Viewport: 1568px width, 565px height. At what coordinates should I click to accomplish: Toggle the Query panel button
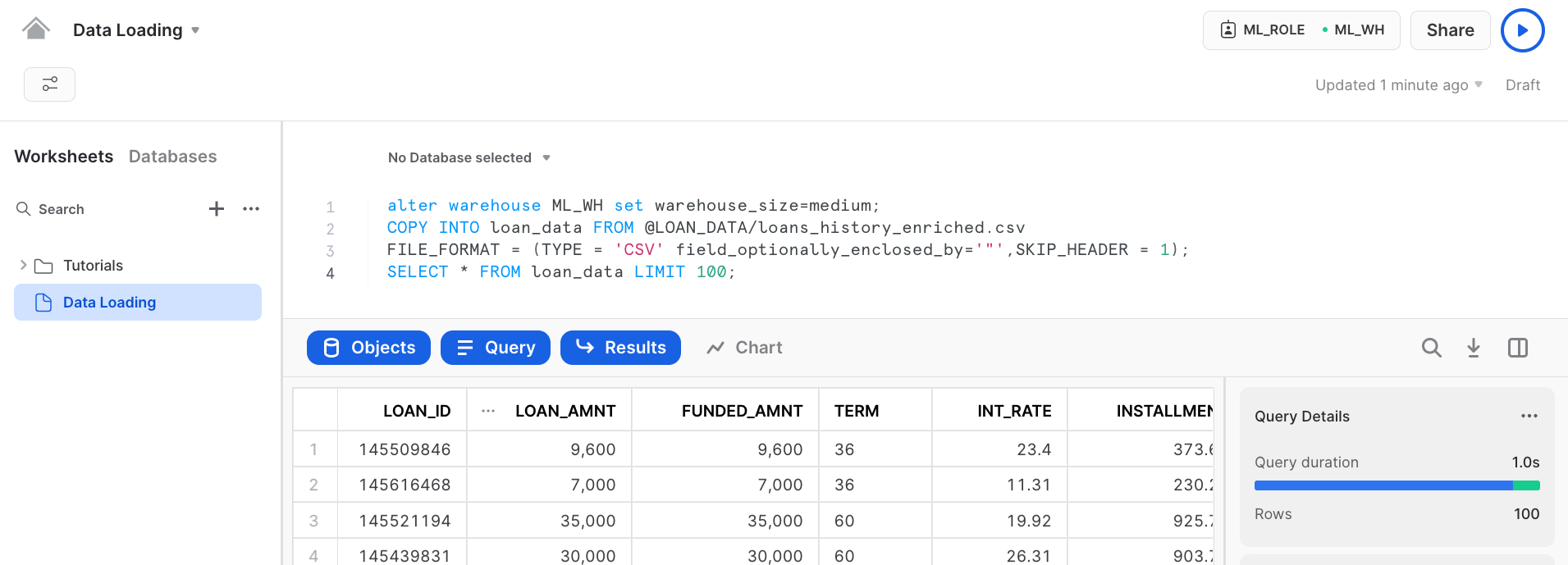(495, 348)
